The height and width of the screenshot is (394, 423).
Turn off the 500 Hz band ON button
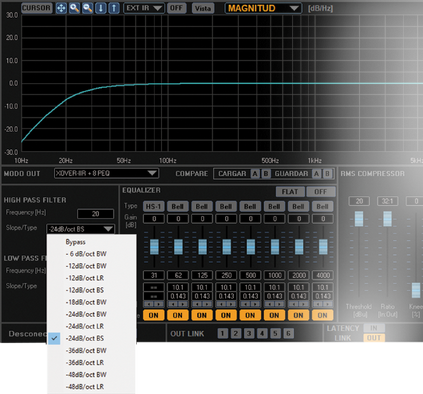click(x=250, y=315)
